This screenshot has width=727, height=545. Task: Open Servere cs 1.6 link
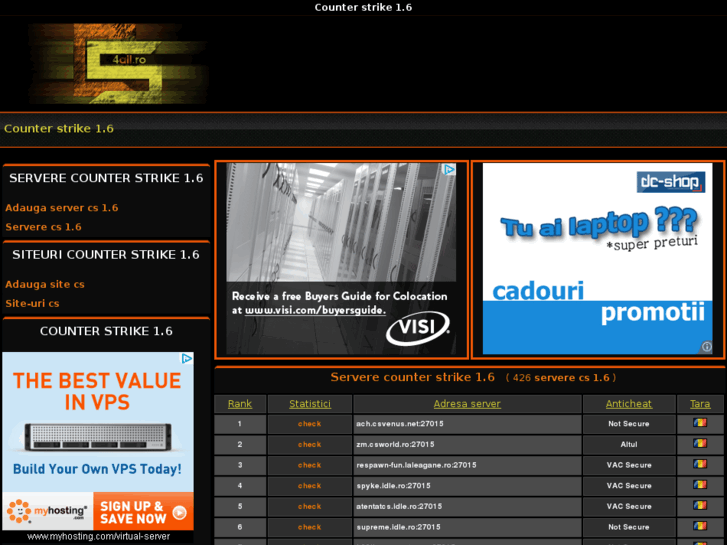pos(43,227)
